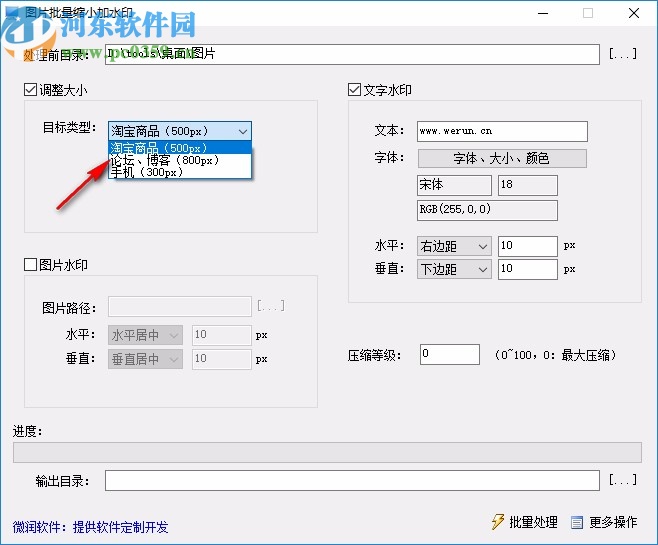
Task: Click the 文本 watermark text field
Action: pyautogui.click(x=502, y=131)
